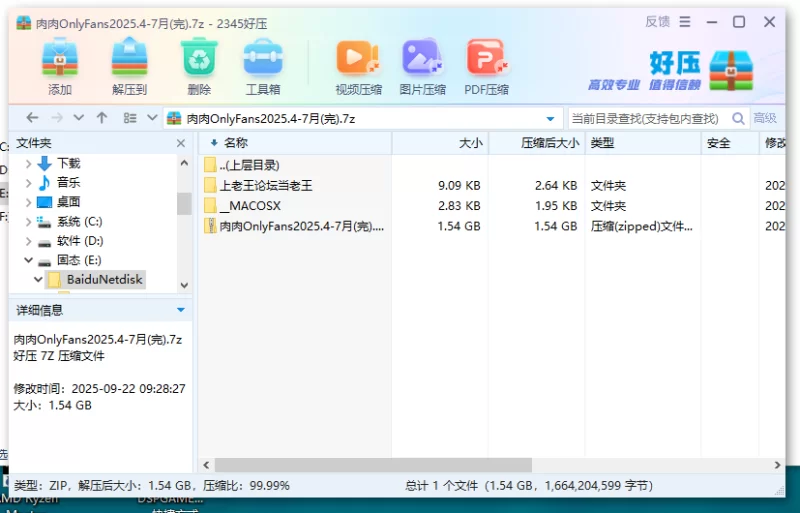Collapse the BaiduNetdisk folder node
The height and width of the screenshot is (513, 800).
point(38,280)
